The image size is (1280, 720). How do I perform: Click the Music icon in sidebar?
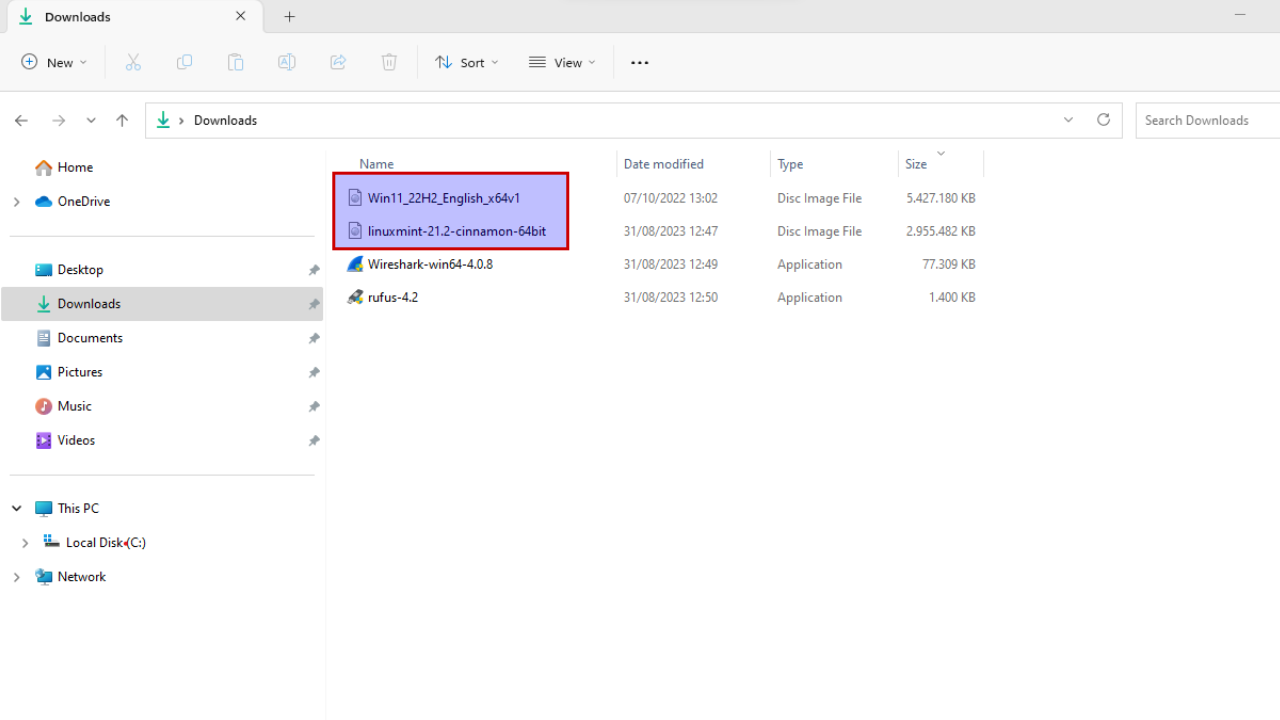(x=43, y=406)
